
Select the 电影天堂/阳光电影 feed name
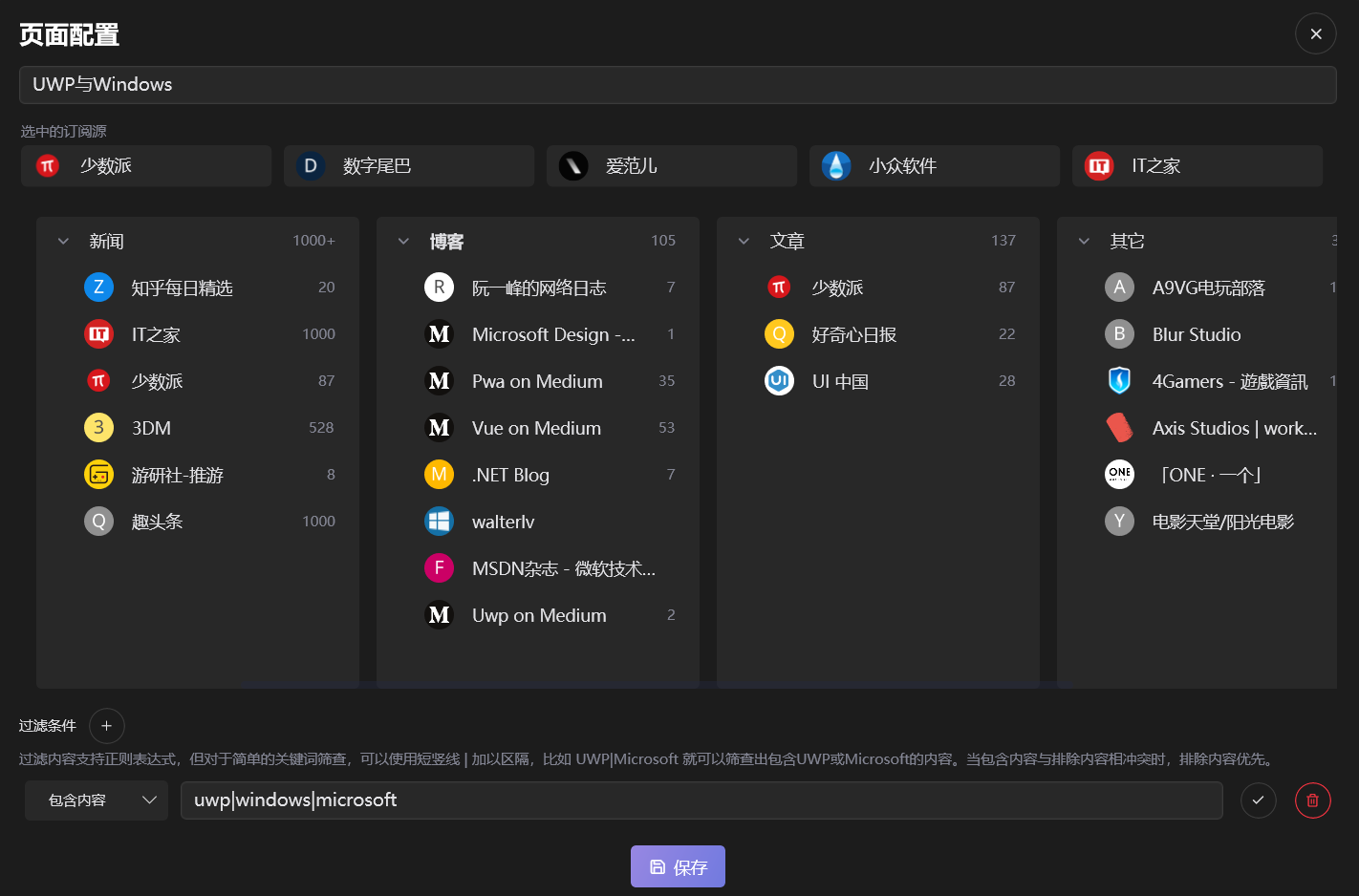click(1223, 522)
